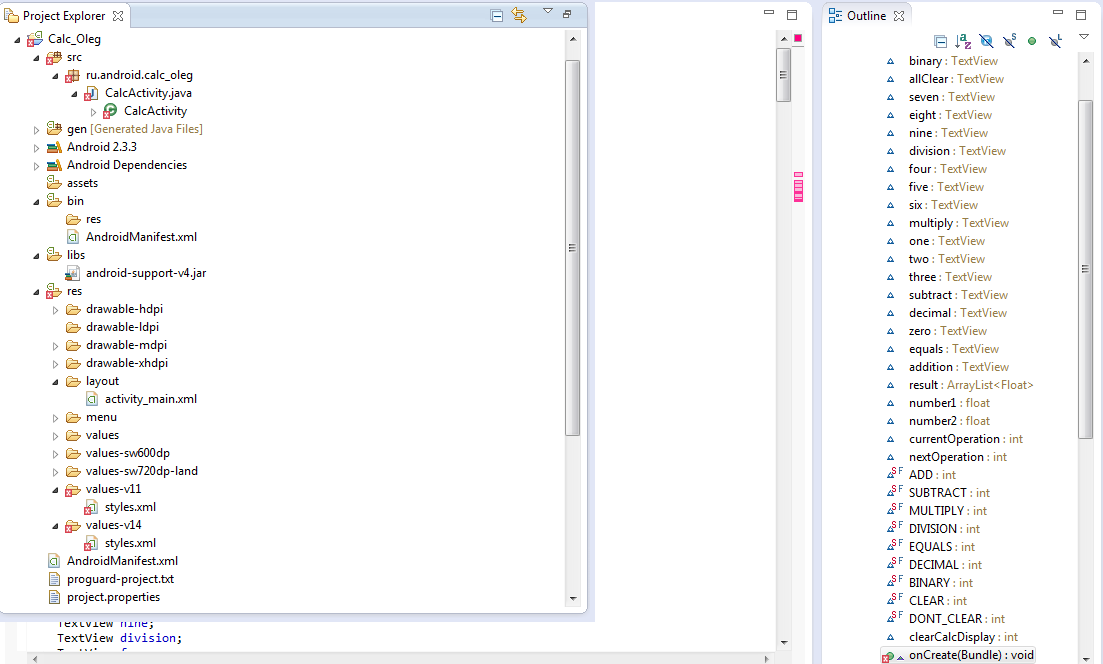Click the proguard-project.txt file icon
Screen dimensions: 1103x664
(54, 580)
